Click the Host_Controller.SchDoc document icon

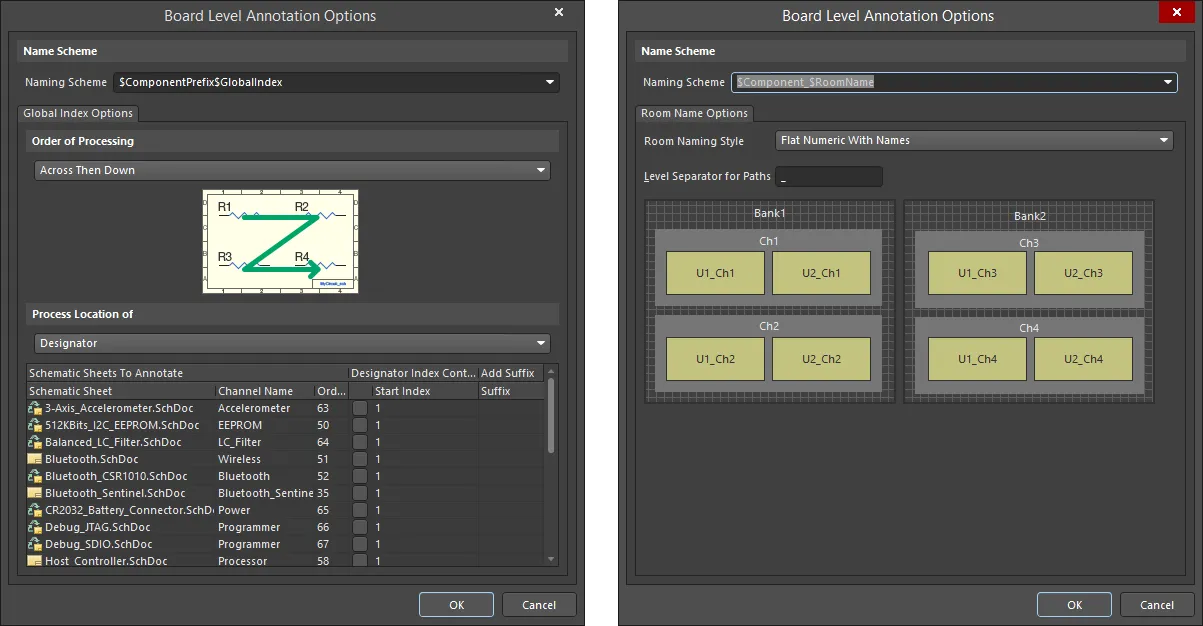(34, 561)
